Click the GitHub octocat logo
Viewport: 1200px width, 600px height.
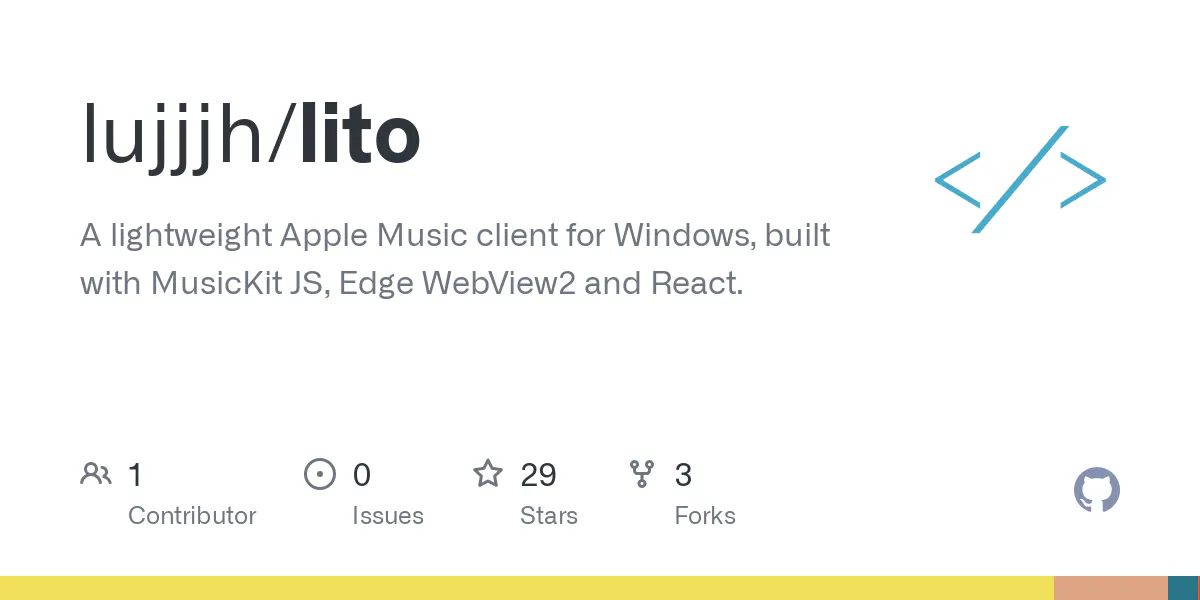(1097, 490)
